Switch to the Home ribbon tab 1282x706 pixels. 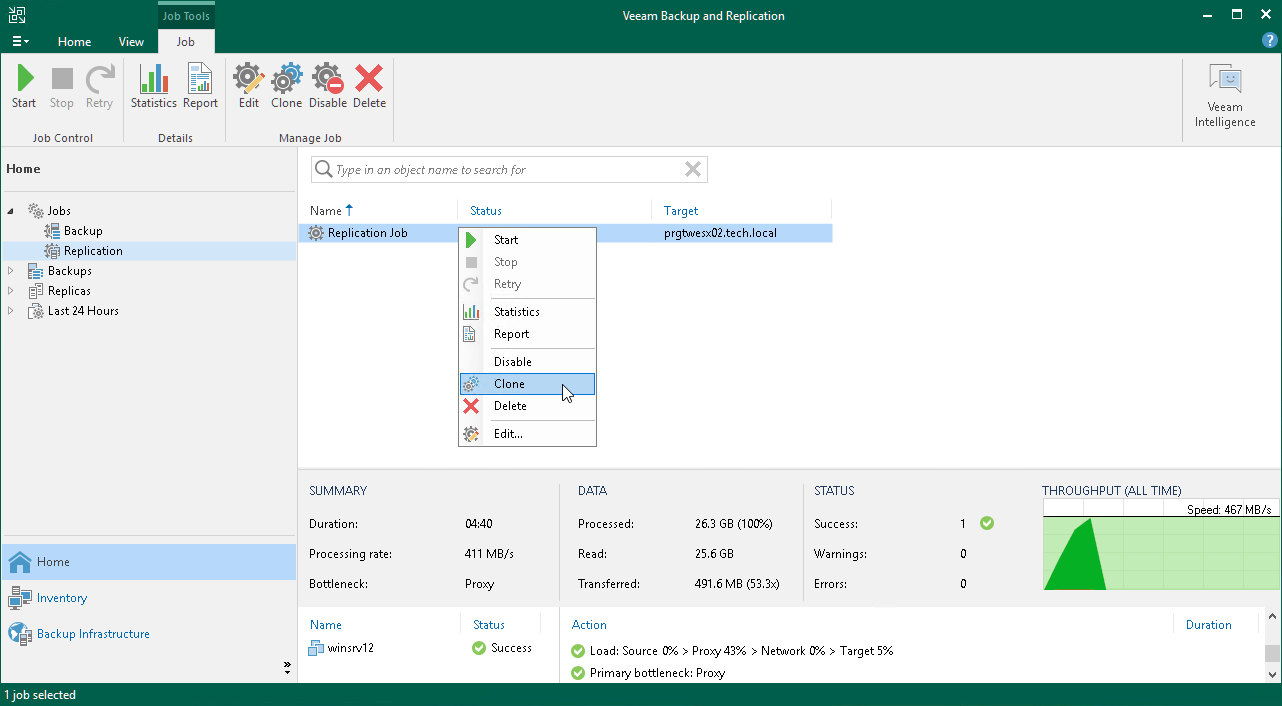[74, 42]
